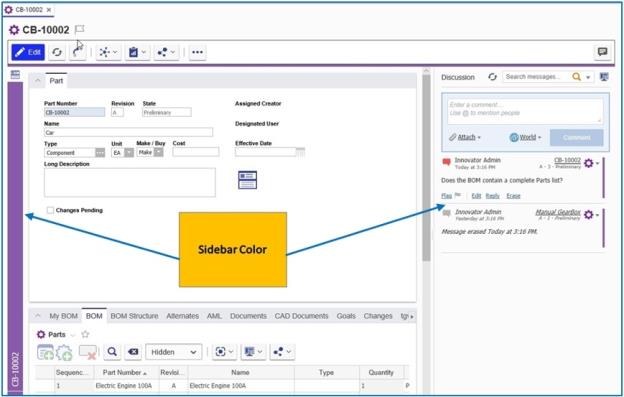624x397 pixels.
Task: Switch to the Goals tab
Action: (346, 316)
